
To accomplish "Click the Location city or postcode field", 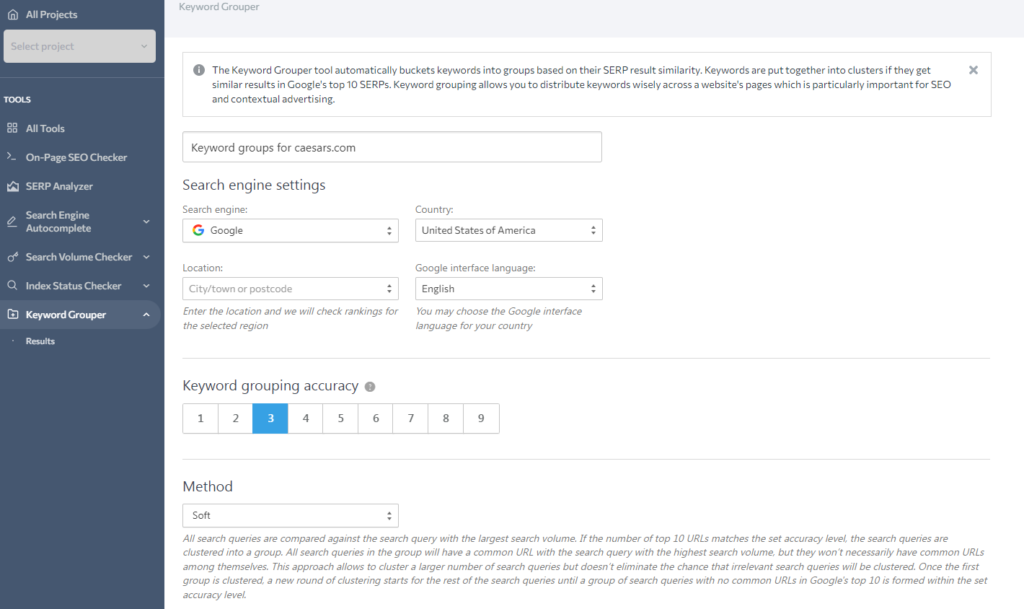I will (x=290, y=289).
